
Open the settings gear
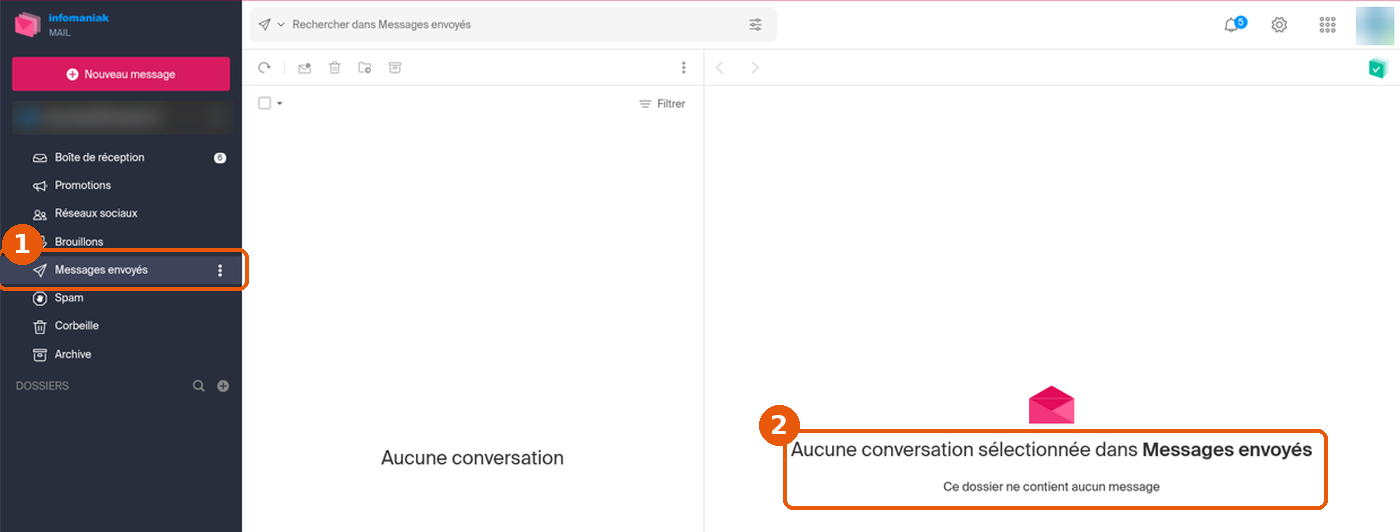[1279, 25]
